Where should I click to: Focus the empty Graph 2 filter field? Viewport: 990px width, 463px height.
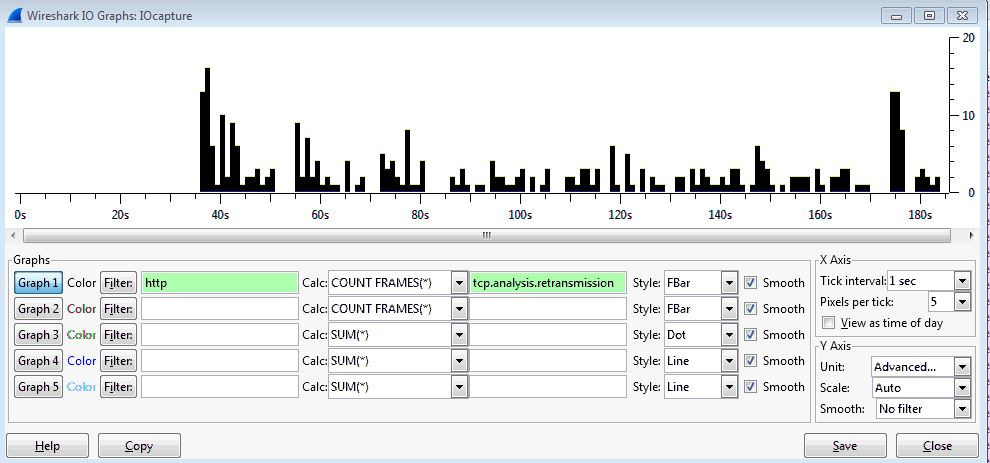219,309
